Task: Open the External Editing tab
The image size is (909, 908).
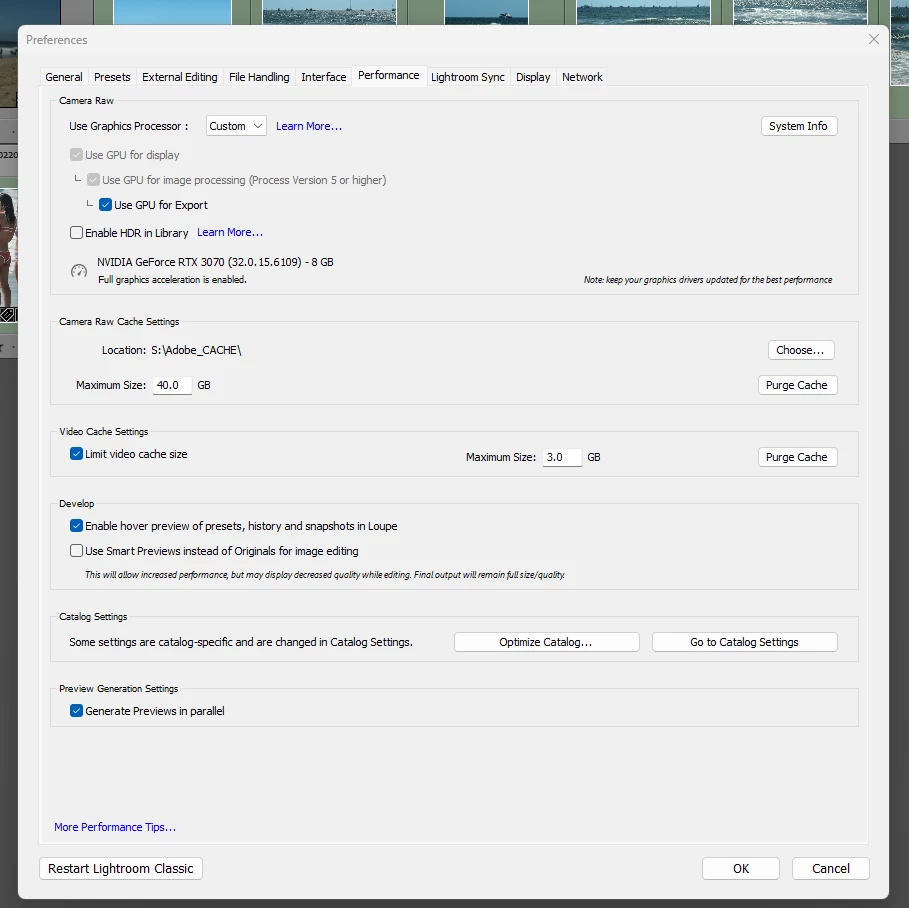Action: point(180,77)
